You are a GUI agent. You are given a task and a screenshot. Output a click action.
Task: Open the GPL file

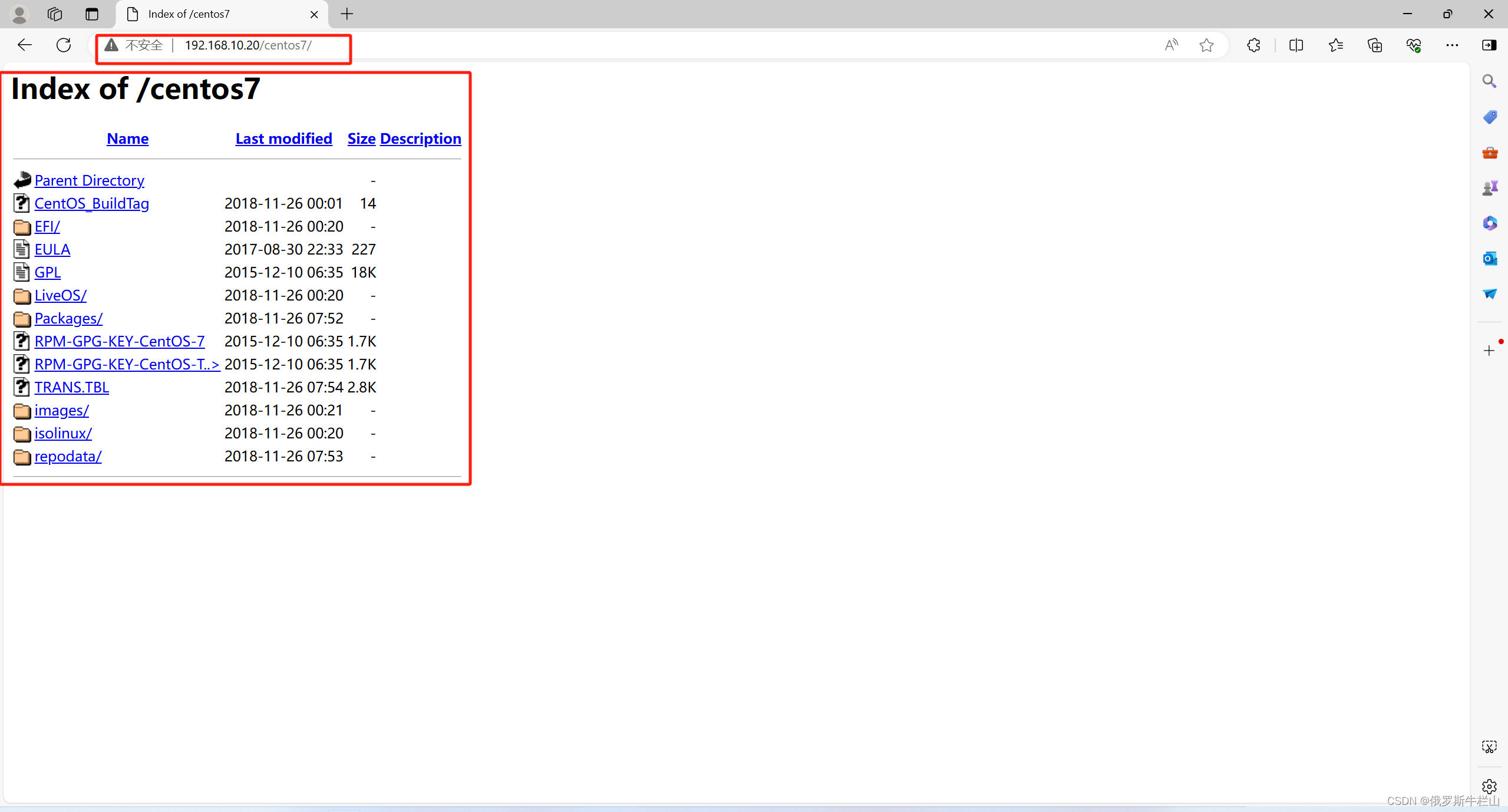click(47, 272)
